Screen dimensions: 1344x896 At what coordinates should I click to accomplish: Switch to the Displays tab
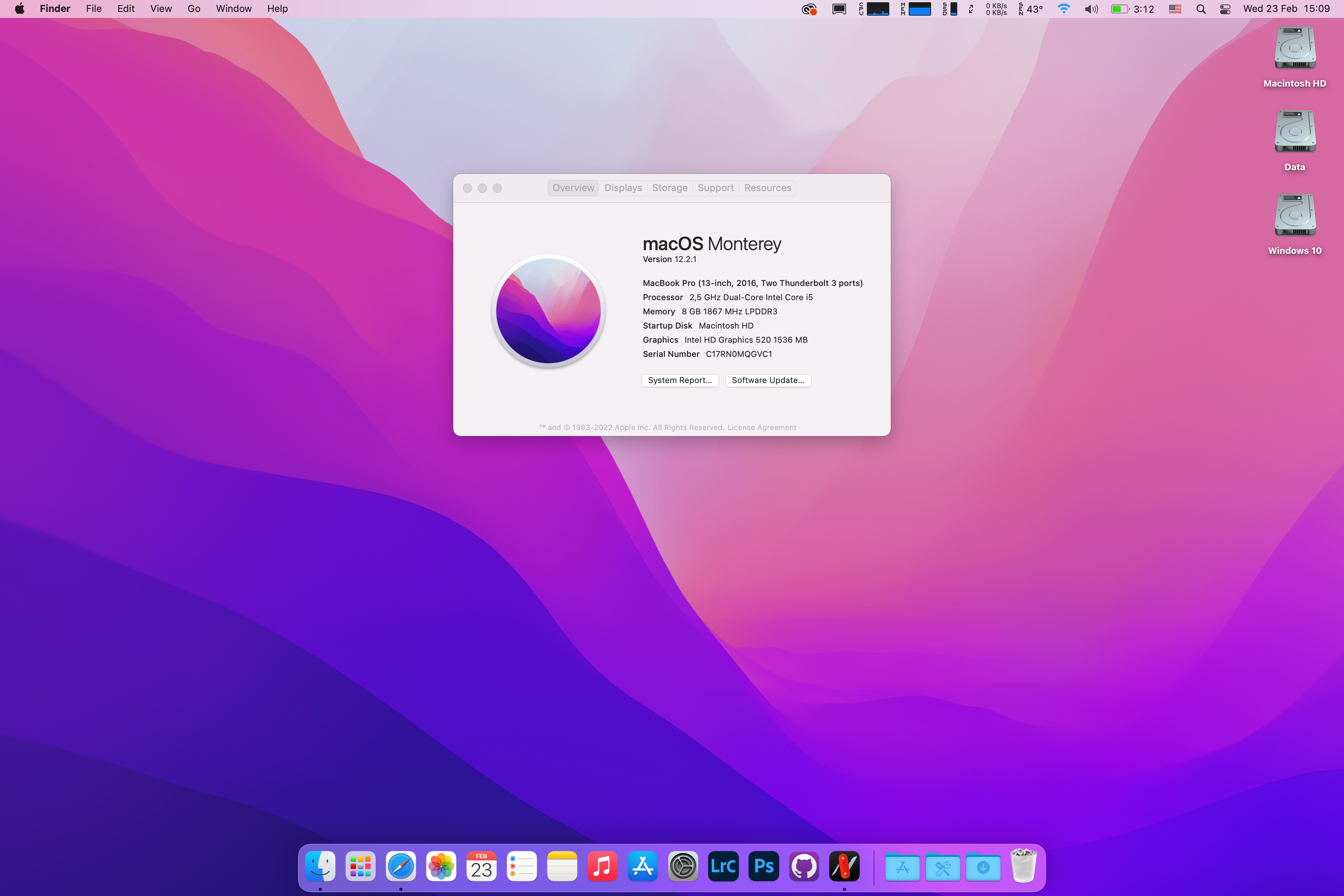pos(623,188)
